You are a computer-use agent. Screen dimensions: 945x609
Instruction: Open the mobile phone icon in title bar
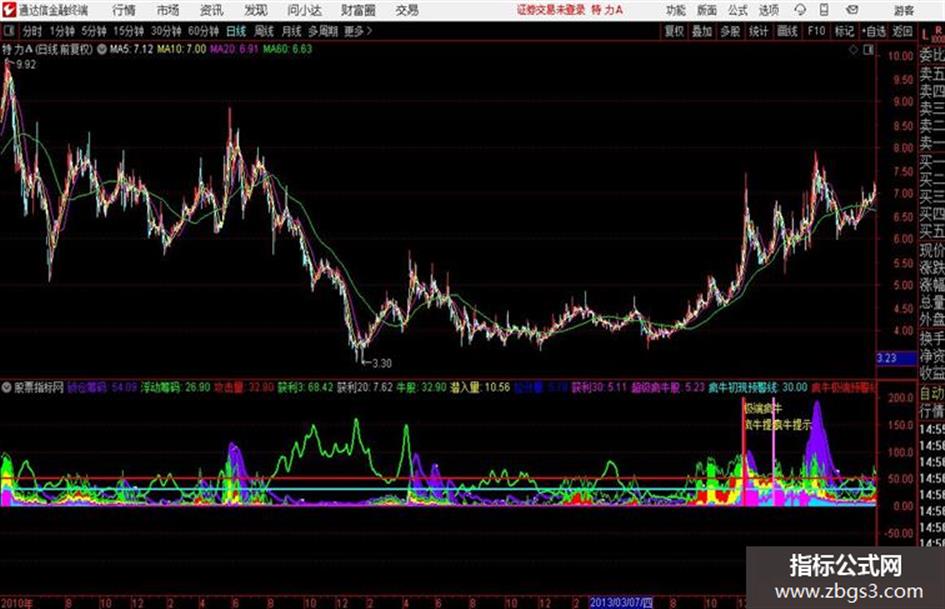point(824,10)
